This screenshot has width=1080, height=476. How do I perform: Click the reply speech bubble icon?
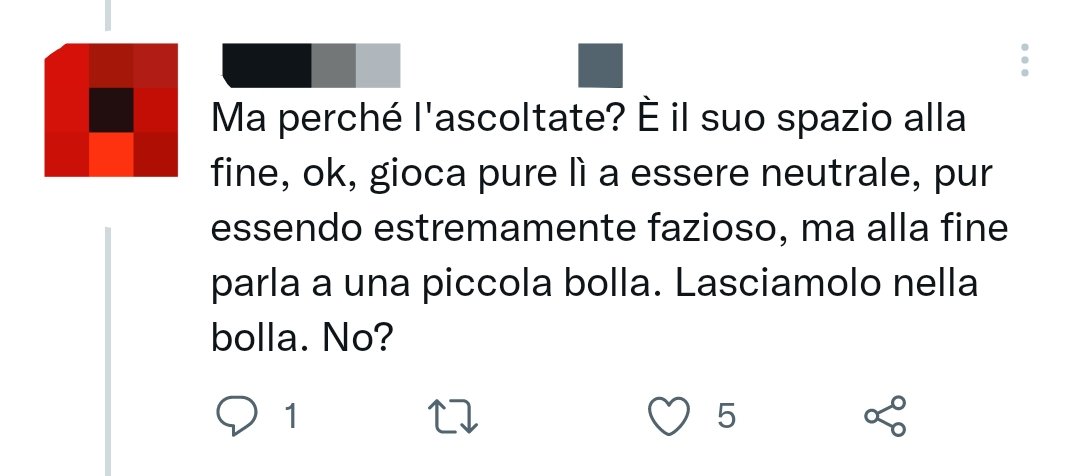pos(236,415)
